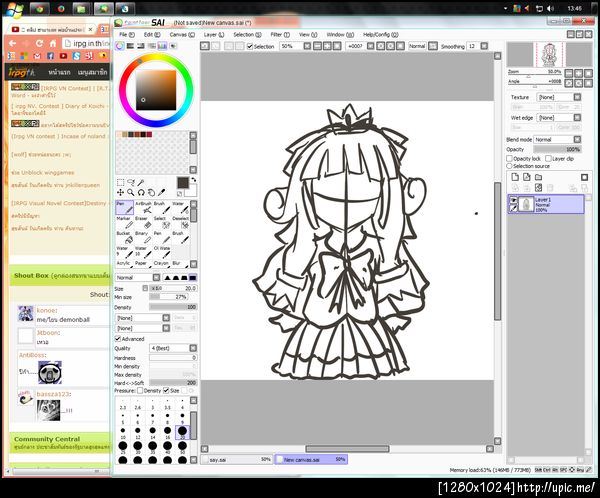Open the Wet edge dropdown

click(559, 118)
